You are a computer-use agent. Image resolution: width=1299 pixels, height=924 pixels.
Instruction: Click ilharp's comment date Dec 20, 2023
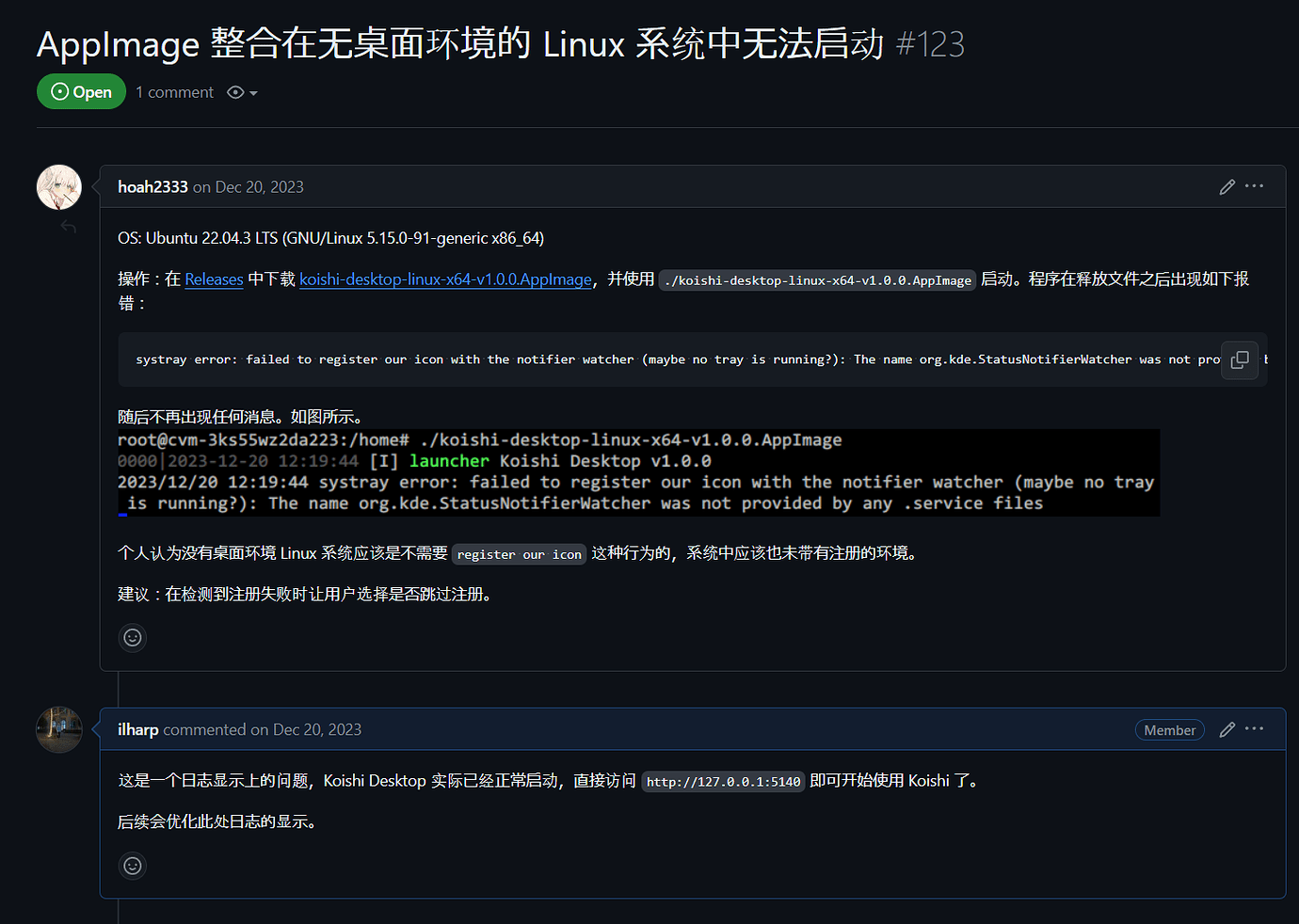[317, 730]
